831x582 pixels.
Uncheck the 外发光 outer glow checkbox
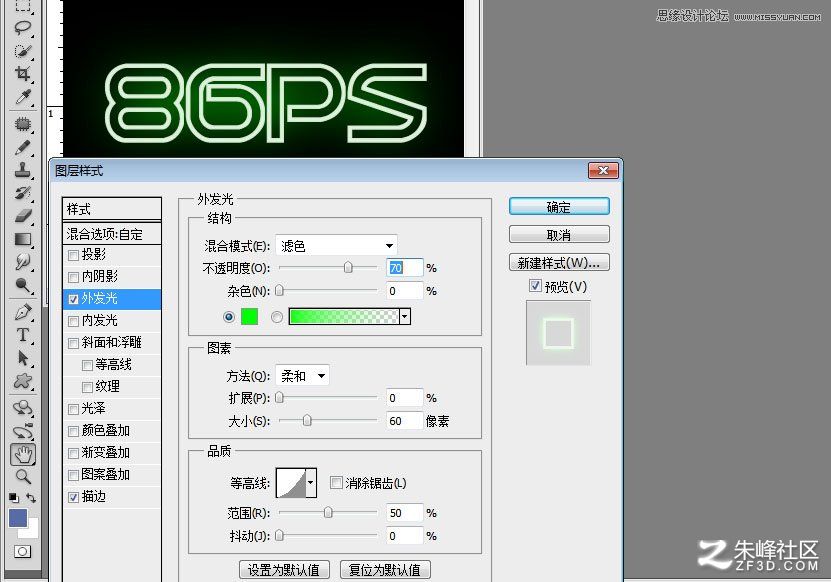[74, 299]
